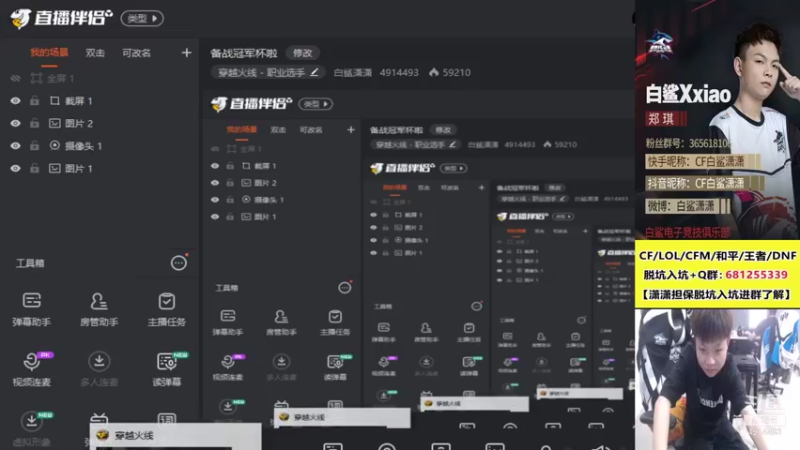Click the screenshot icon of outermost 截屏 1
The width and height of the screenshot is (800, 450).
tap(55, 101)
